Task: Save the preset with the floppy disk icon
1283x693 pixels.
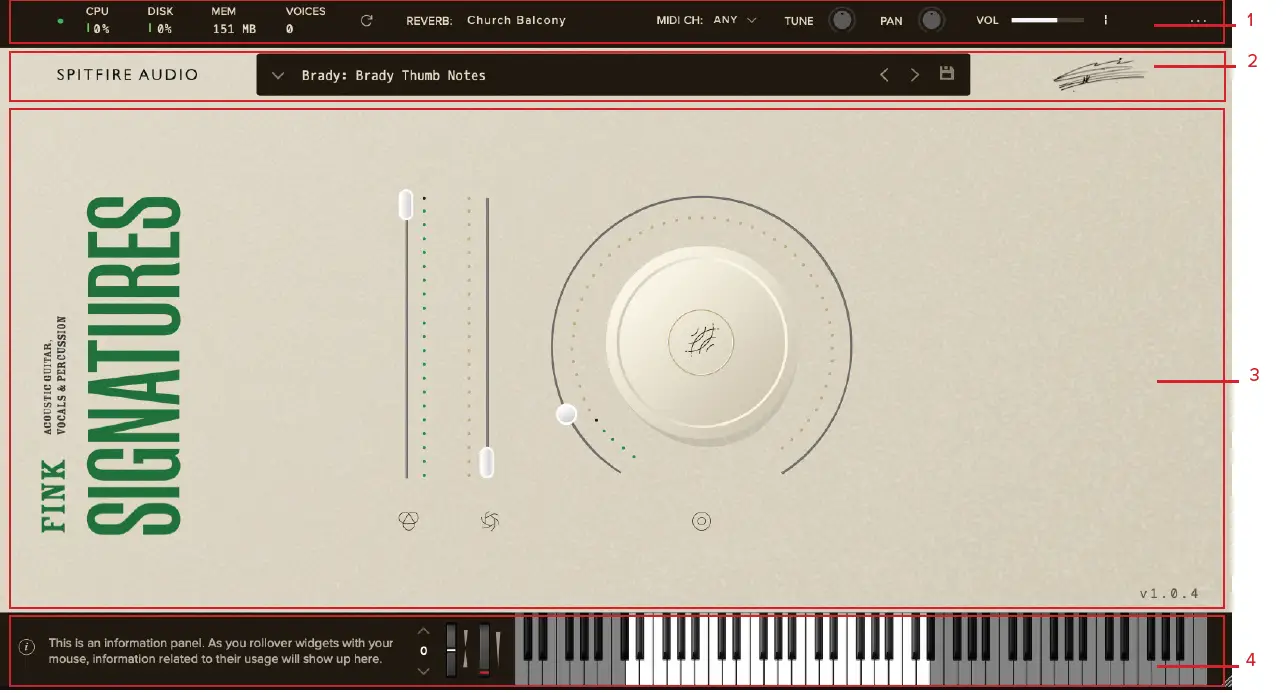Action: (x=947, y=74)
